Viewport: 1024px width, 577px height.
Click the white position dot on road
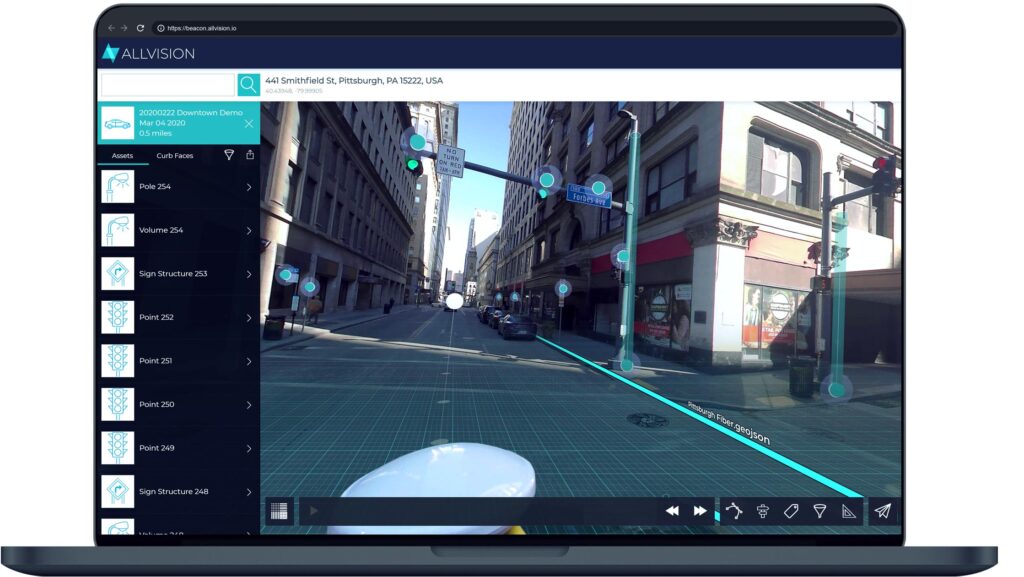point(454,302)
